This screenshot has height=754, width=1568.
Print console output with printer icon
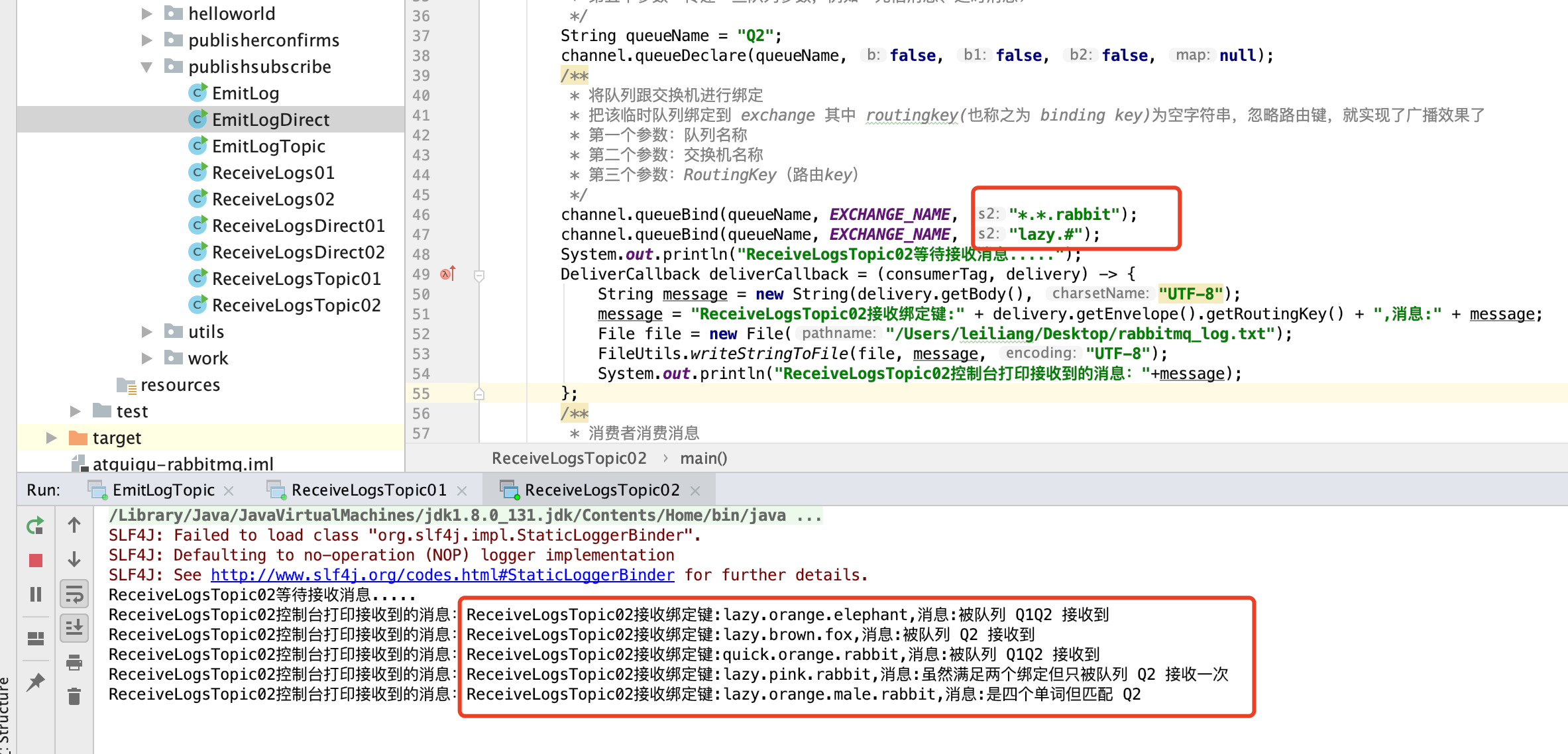click(x=74, y=662)
